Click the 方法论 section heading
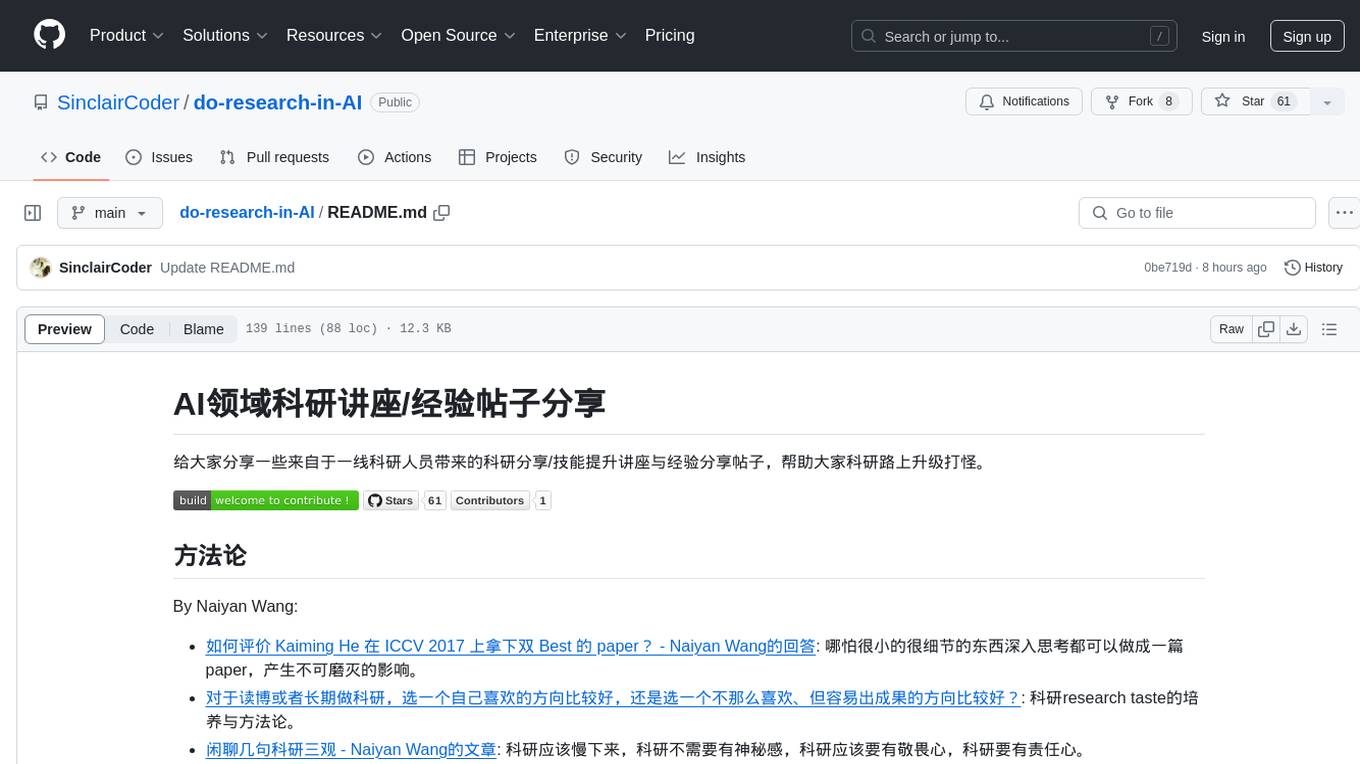 pos(210,556)
